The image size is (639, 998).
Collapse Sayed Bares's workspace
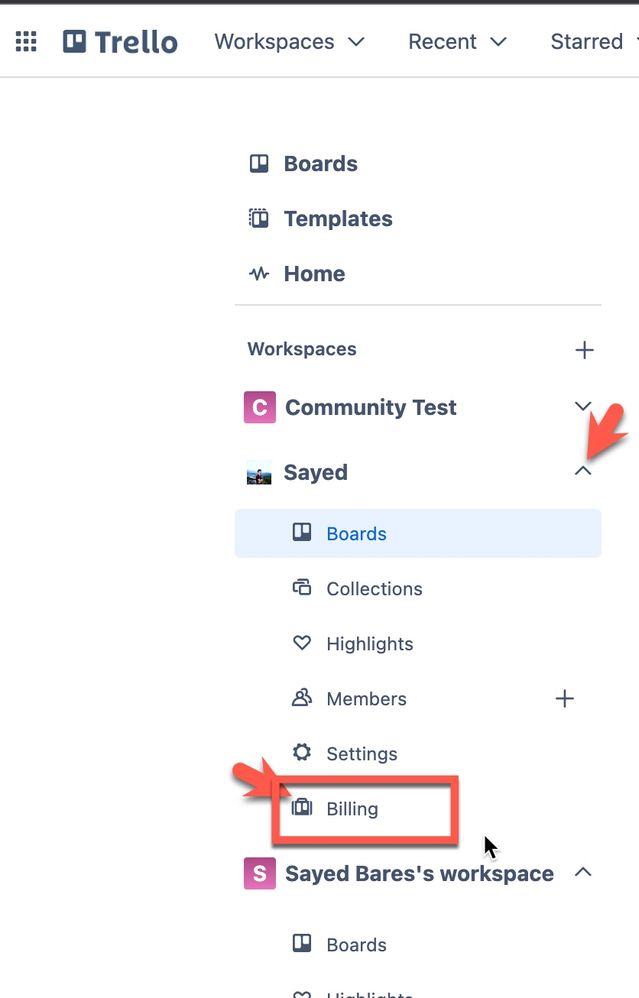(x=583, y=871)
